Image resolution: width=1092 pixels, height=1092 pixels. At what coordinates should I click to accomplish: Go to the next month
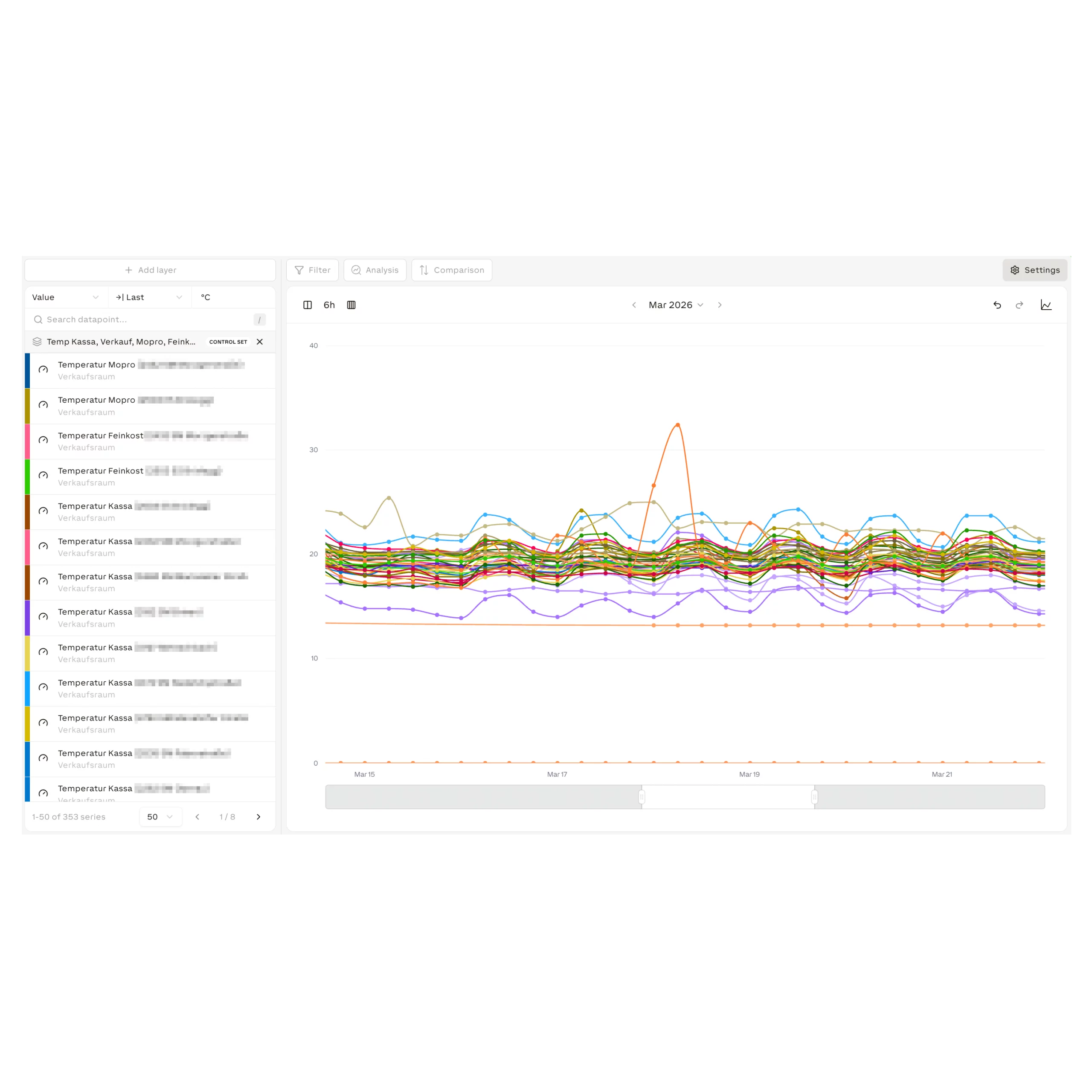pos(720,305)
